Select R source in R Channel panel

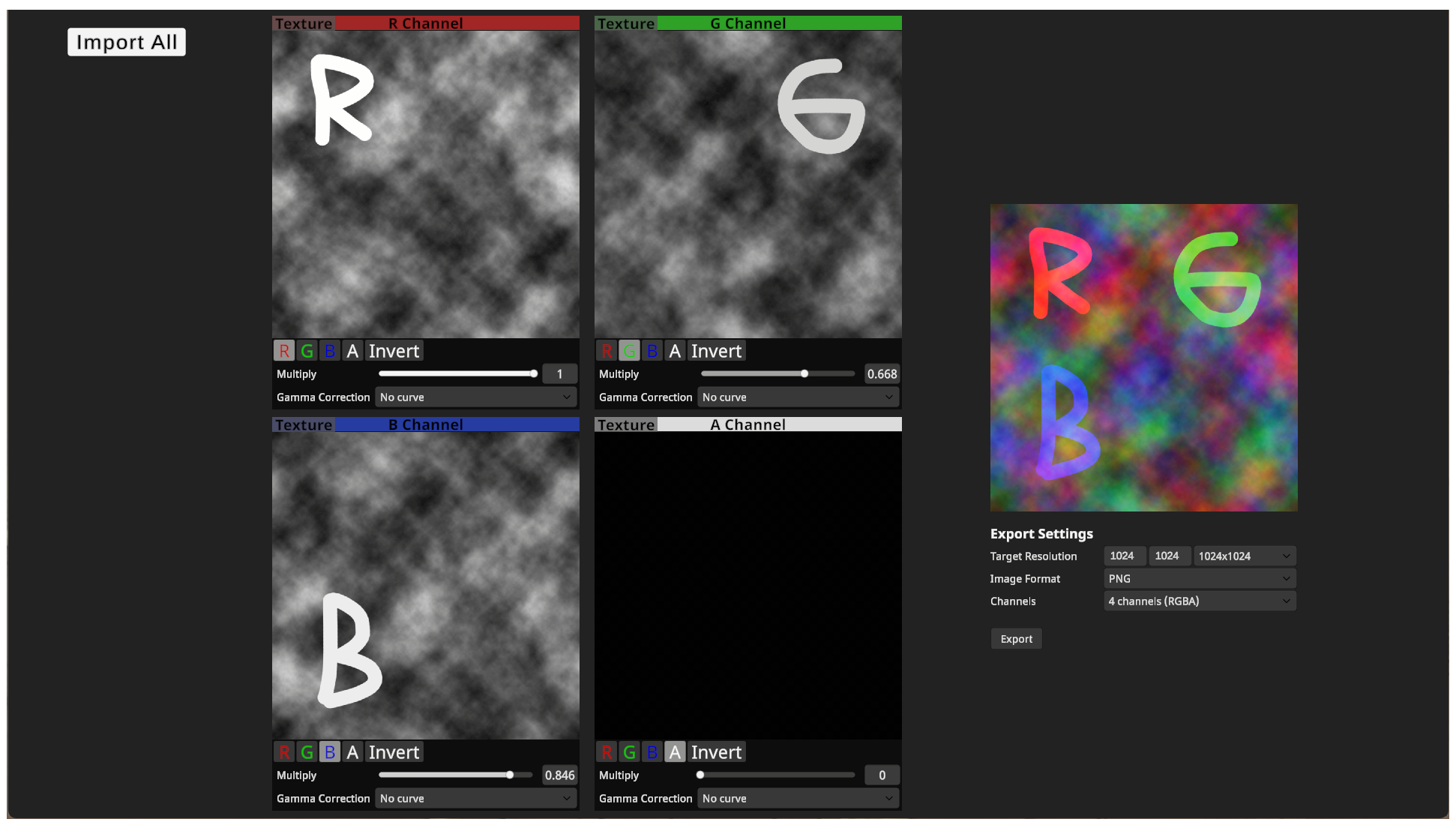click(x=283, y=351)
